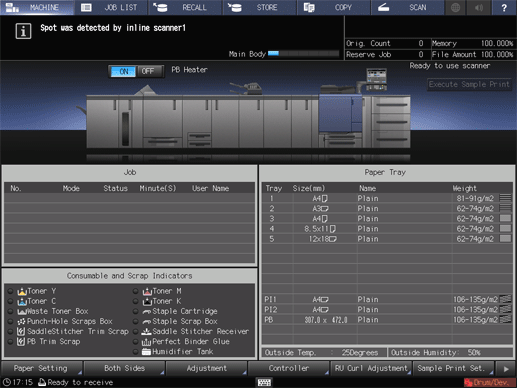The width and height of the screenshot is (517, 388).
Task: Click the Toner K icon
Action: pos(147,302)
